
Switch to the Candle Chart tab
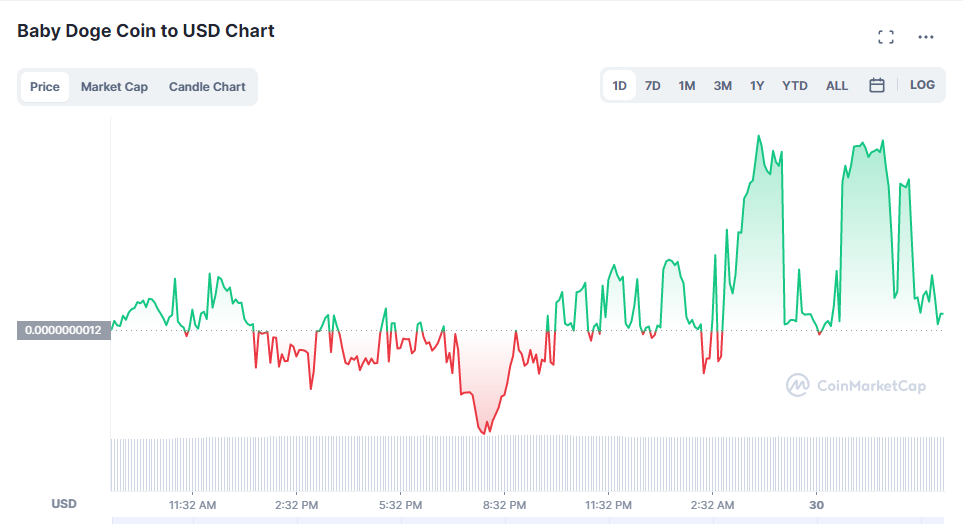click(x=207, y=87)
